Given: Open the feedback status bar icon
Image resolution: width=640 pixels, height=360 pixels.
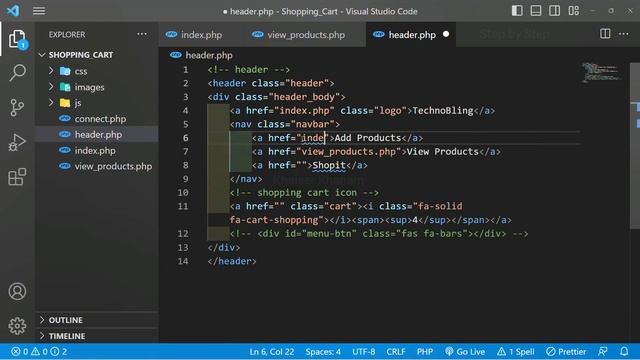Looking at the screenshot, I should point(602,351).
